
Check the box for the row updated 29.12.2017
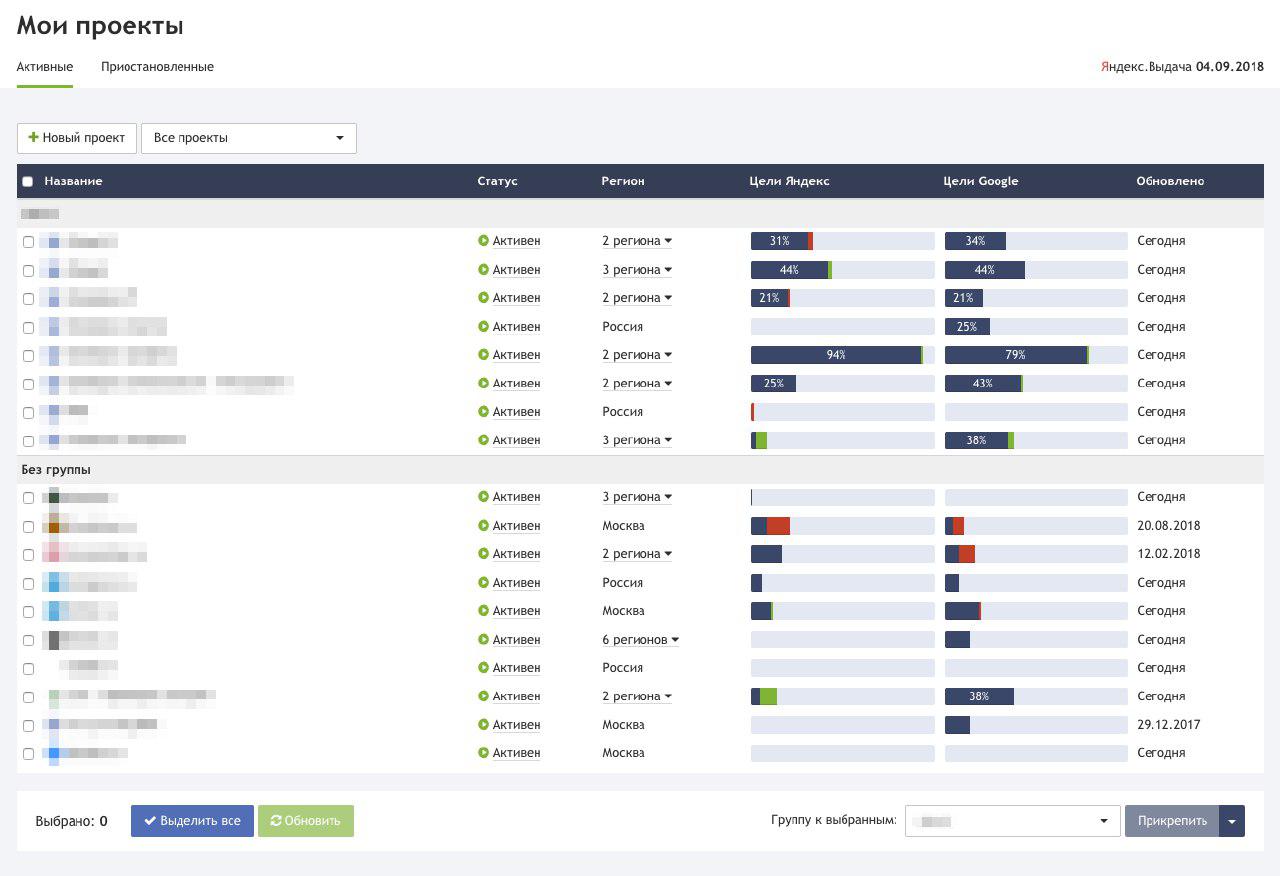(28, 725)
